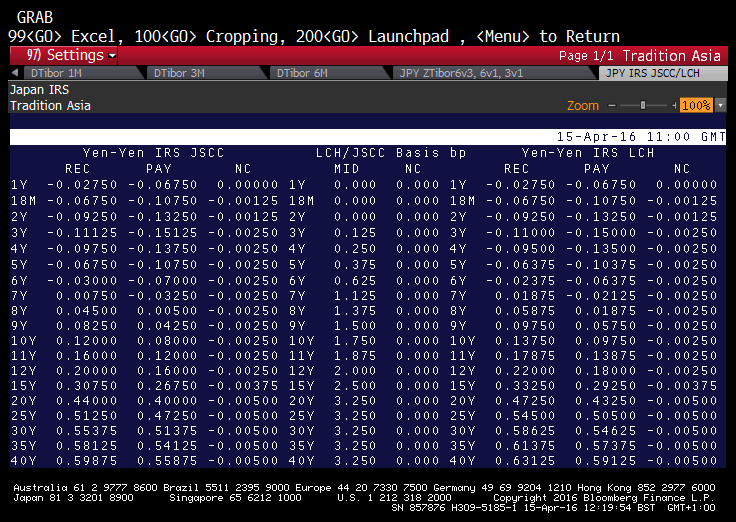The width and height of the screenshot is (736, 522).
Task: Click LCH 7Y REC value 0.01875
Action: pos(525,296)
